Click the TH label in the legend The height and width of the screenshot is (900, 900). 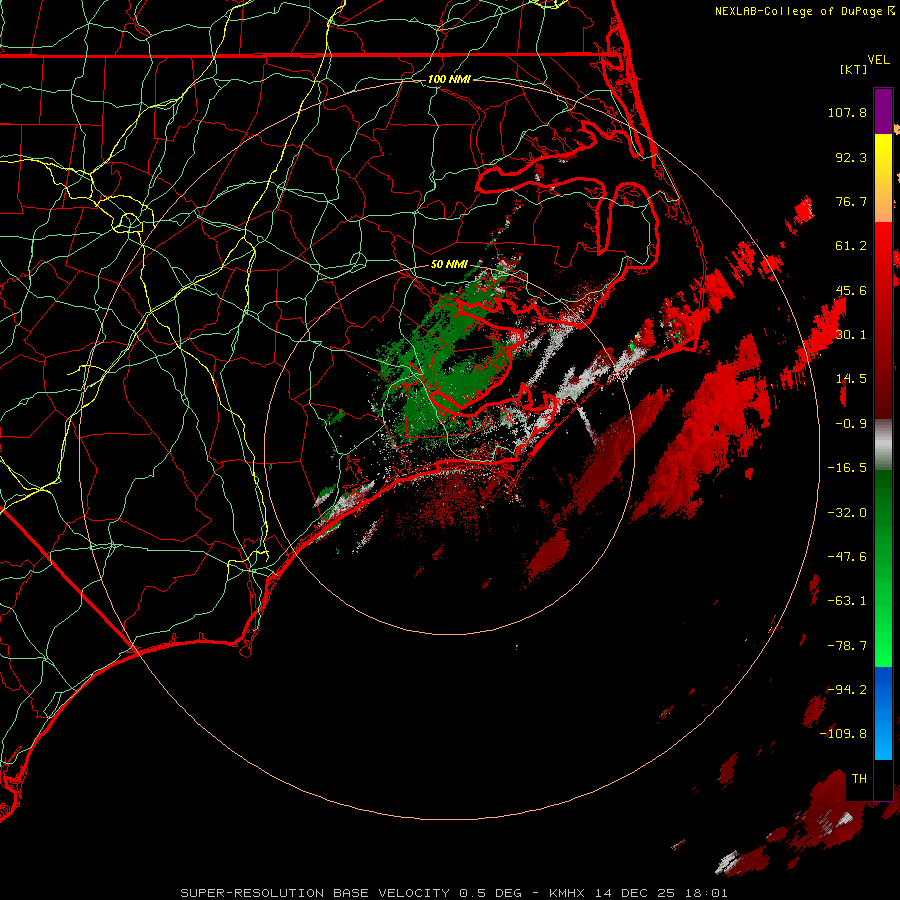point(859,779)
